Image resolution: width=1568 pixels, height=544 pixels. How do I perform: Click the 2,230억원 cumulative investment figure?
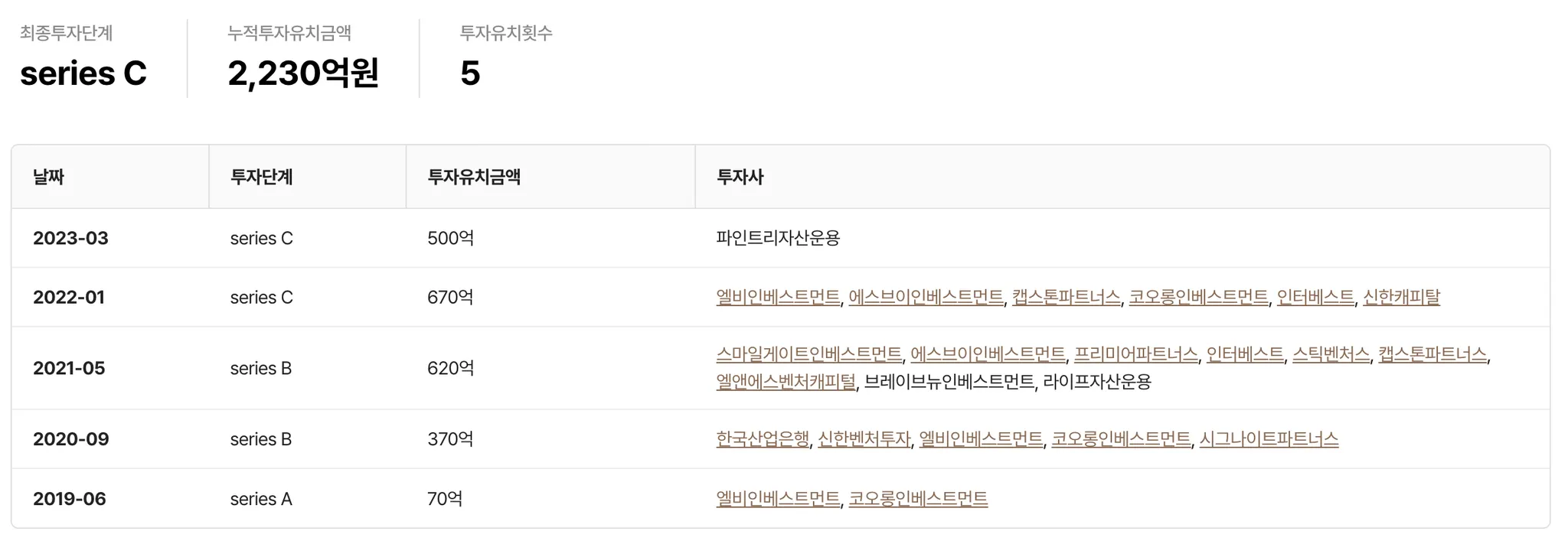click(303, 73)
